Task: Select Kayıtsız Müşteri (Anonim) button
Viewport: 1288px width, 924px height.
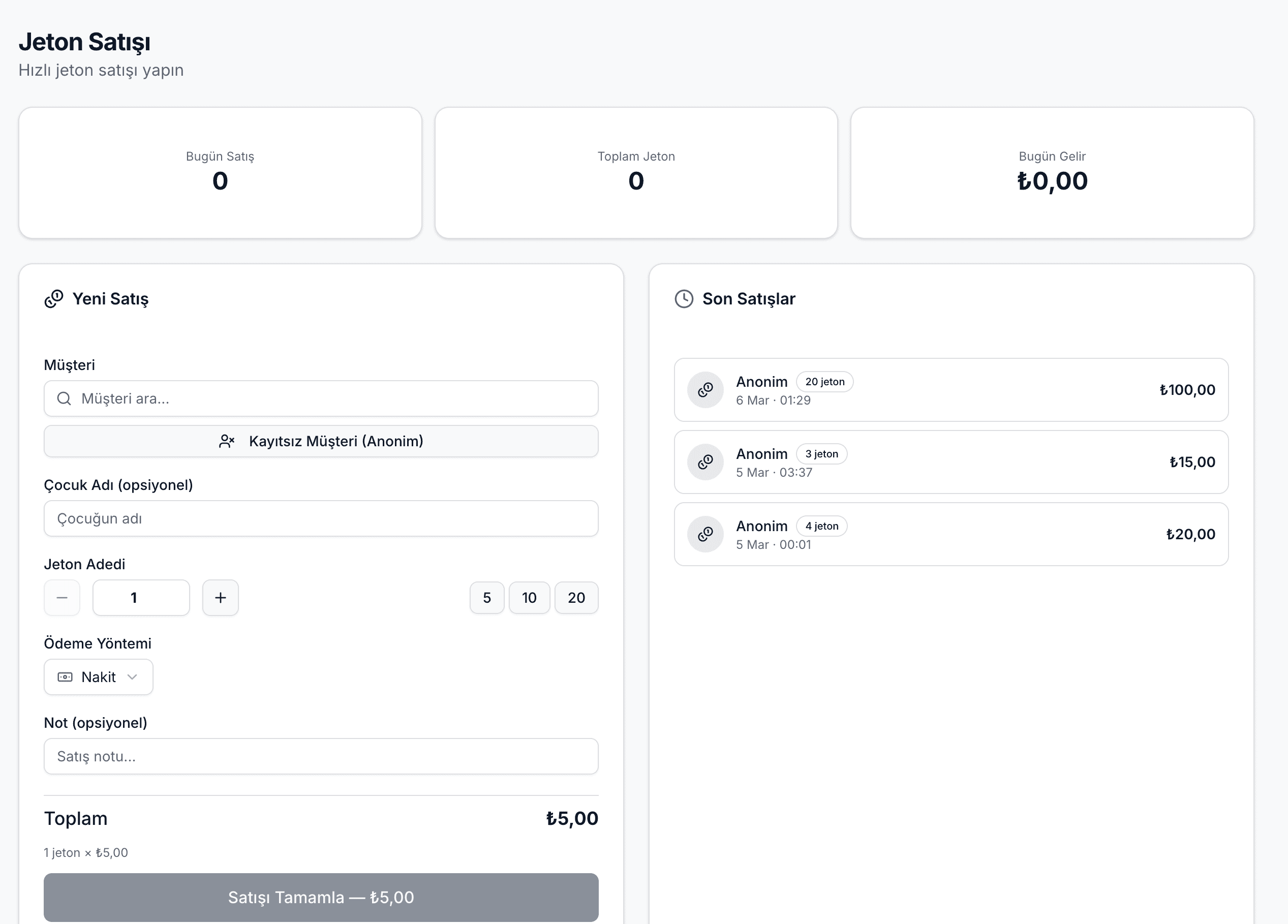Action: coord(321,441)
